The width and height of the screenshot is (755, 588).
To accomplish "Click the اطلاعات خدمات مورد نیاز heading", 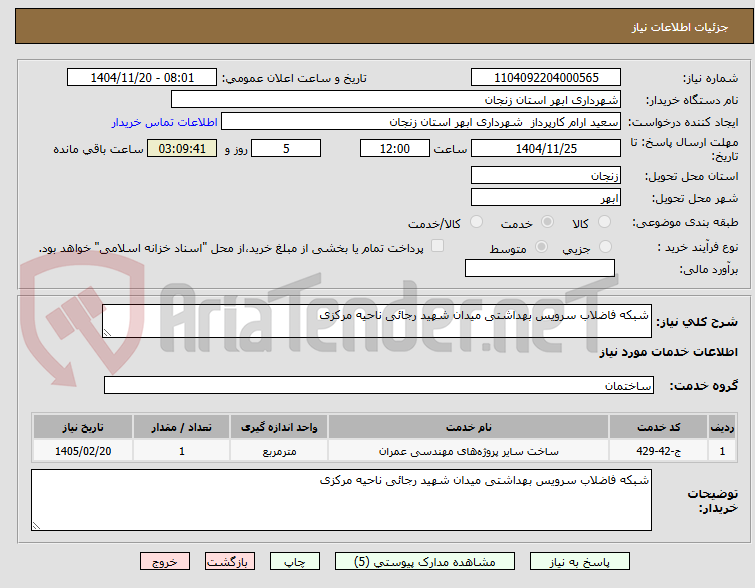I will (x=668, y=352).
